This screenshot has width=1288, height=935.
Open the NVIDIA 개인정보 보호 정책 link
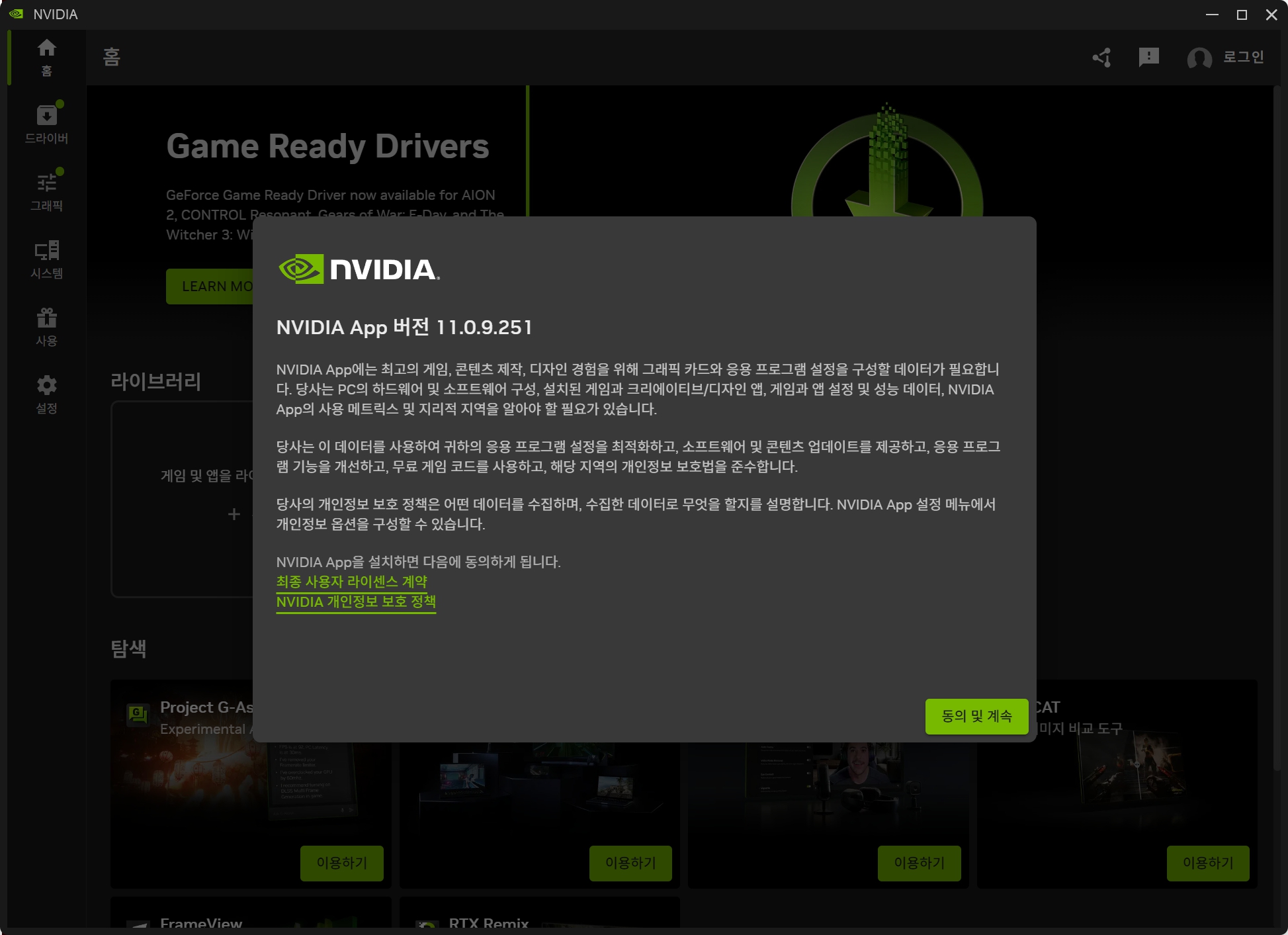(356, 601)
